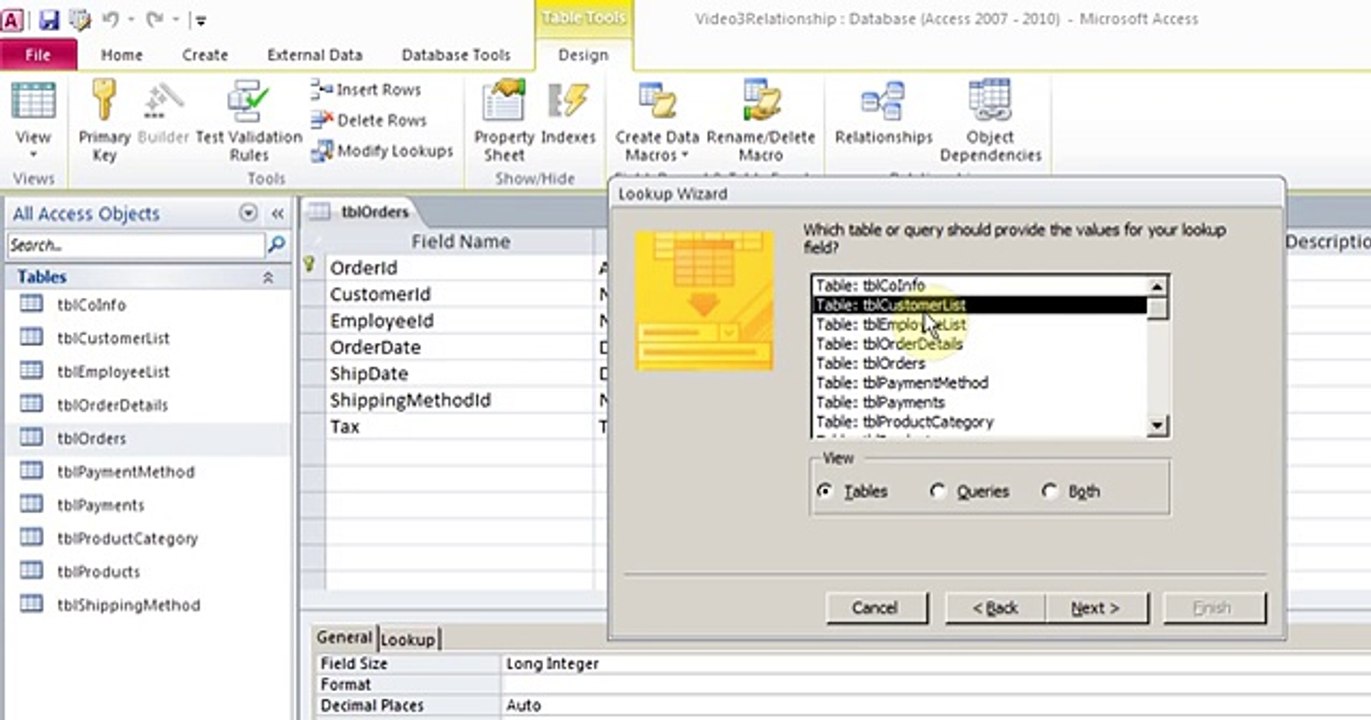Switch to Database Tools tab
The height and width of the screenshot is (720, 1371).
(455, 55)
